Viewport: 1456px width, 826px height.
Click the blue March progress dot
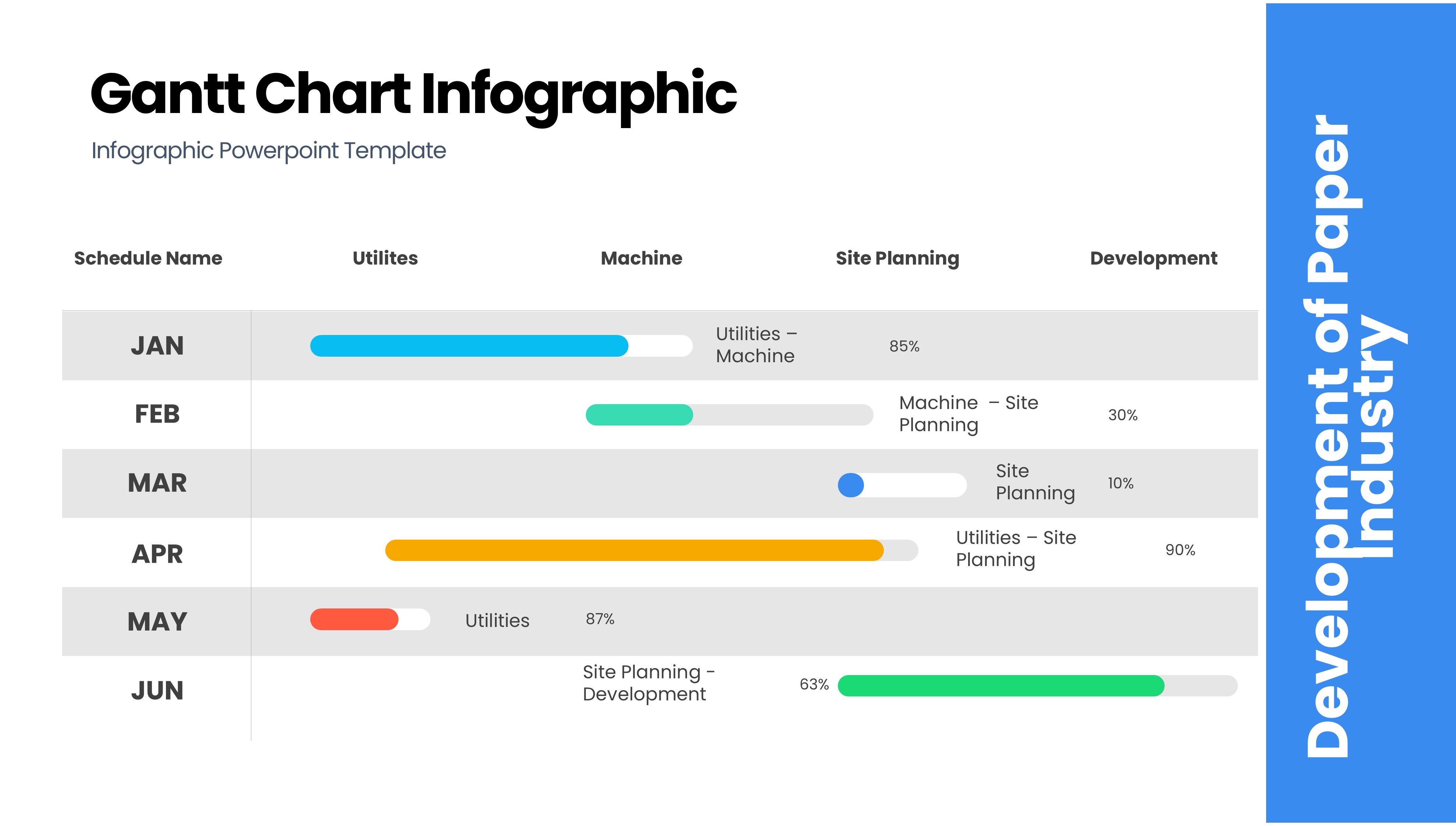click(850, 486)
